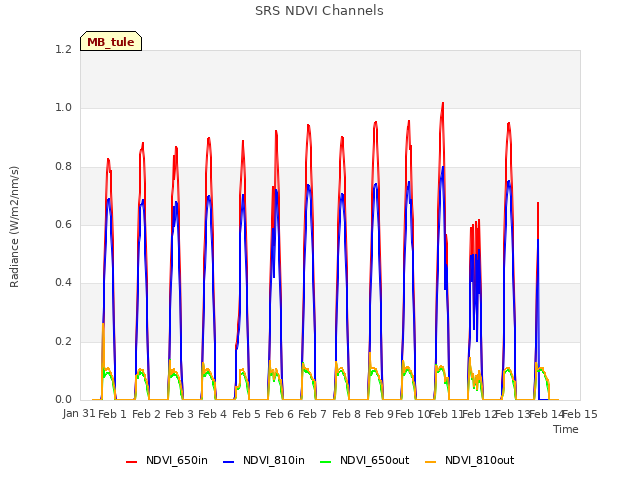Click the orange spike at Feb 1 start
This screenshot has height=480, width=640.
[103, 327]
